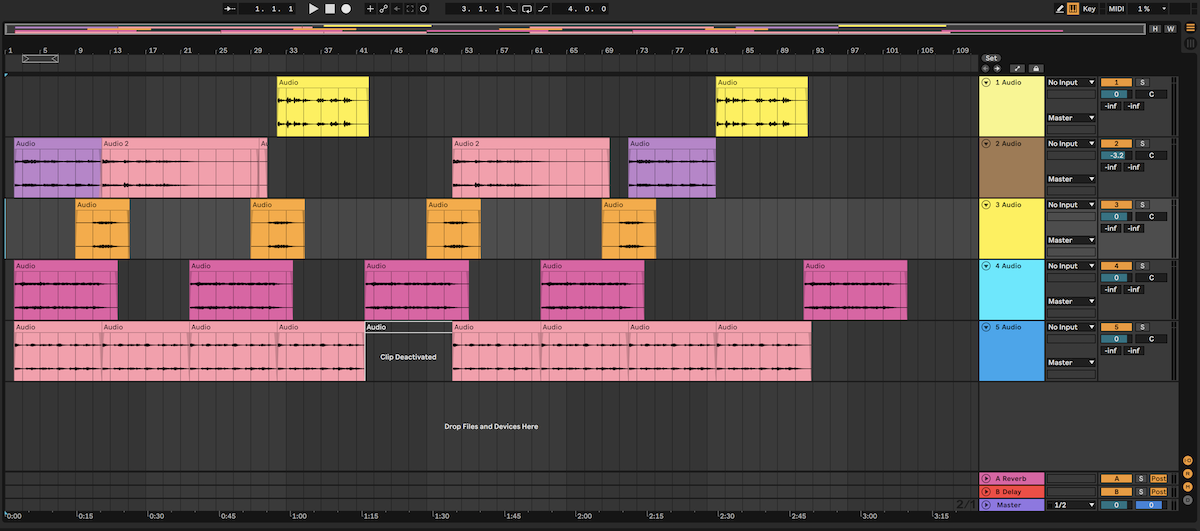Unfold the B Delay return track
This screenshot has width=1200, height=531.
(x=987, y=492)
